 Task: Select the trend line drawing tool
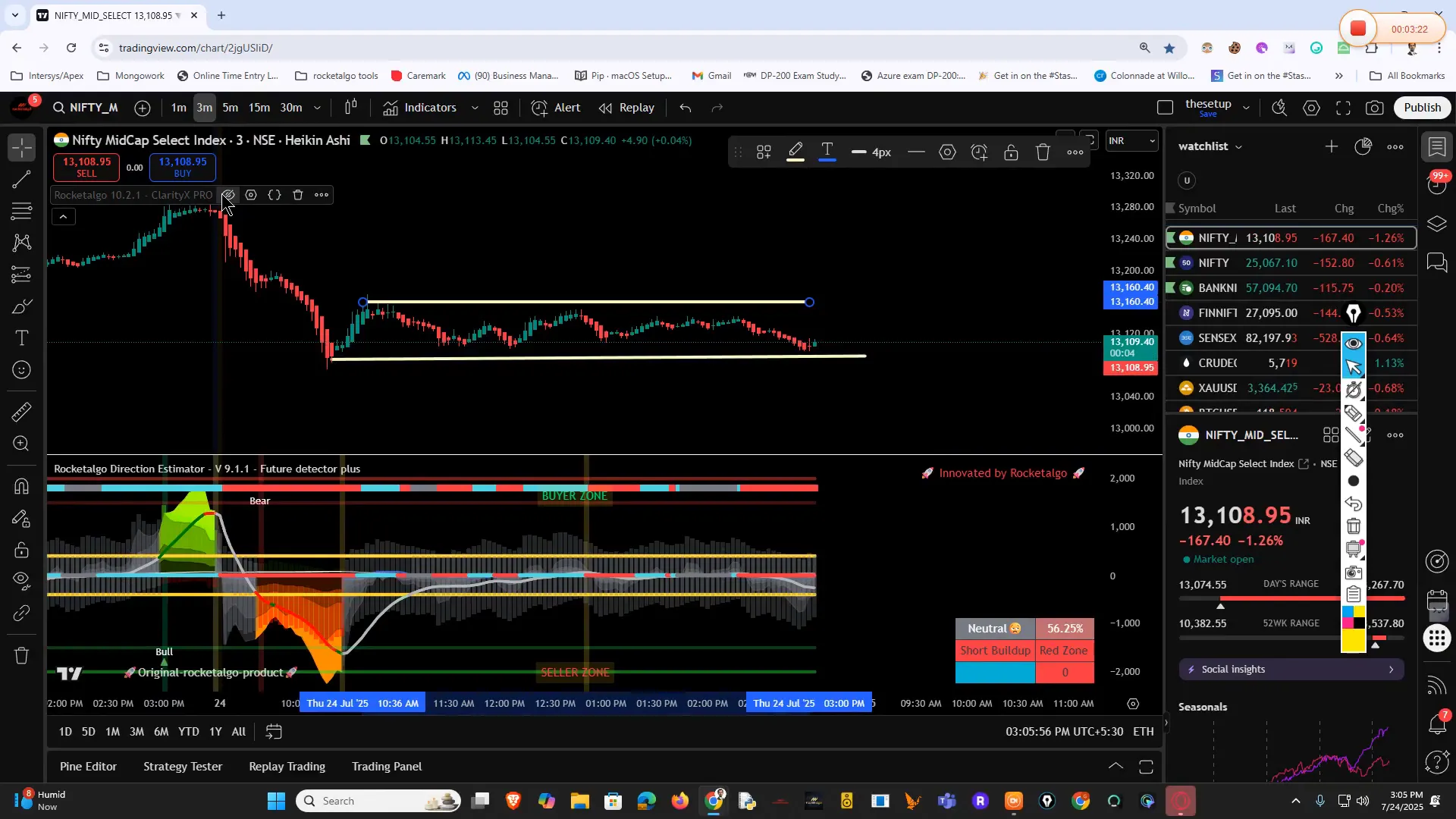coord(22,180)
